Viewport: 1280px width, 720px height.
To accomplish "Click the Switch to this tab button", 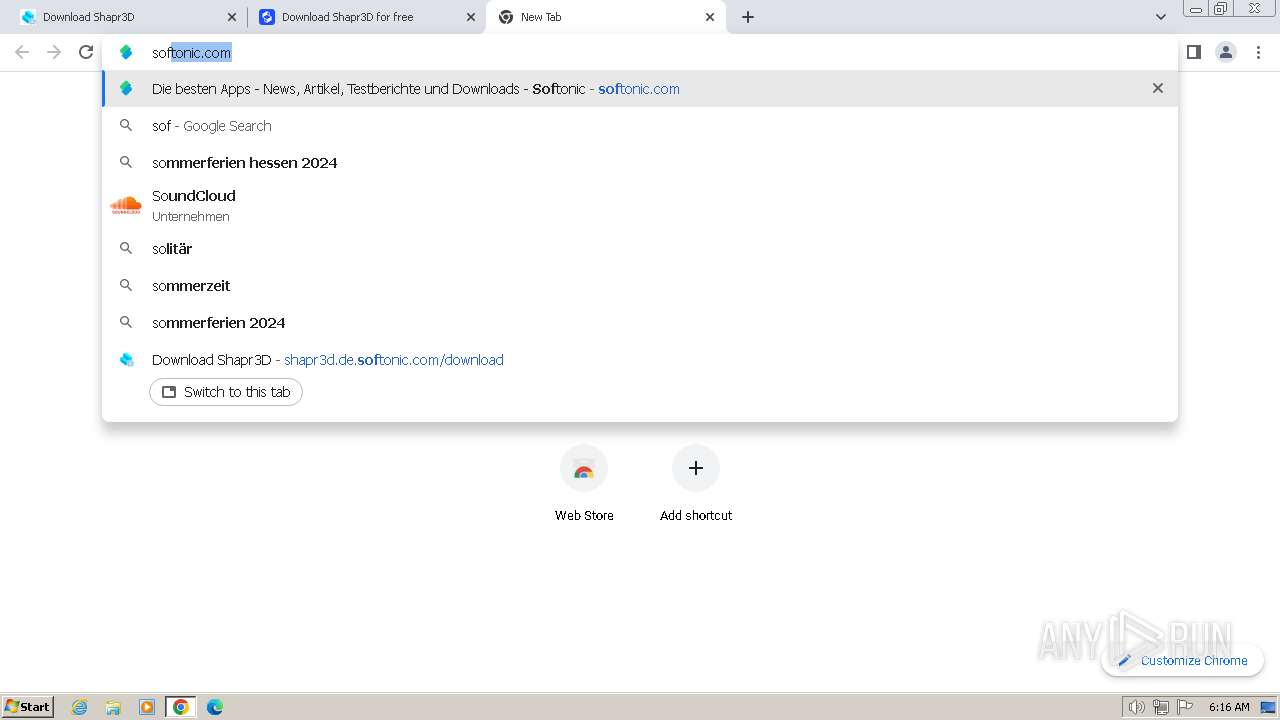I will pos(226,392).
